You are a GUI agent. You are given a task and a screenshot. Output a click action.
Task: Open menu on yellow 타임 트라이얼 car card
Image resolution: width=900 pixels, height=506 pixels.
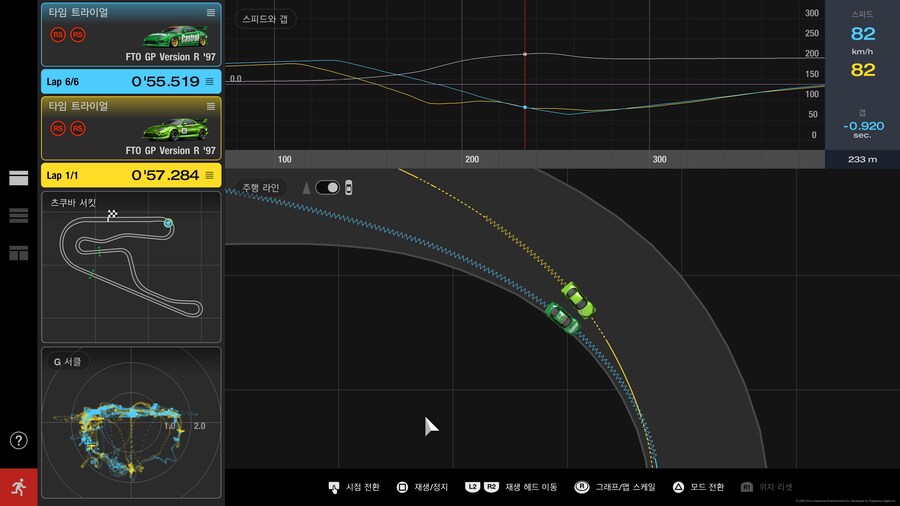click(210, 106)
